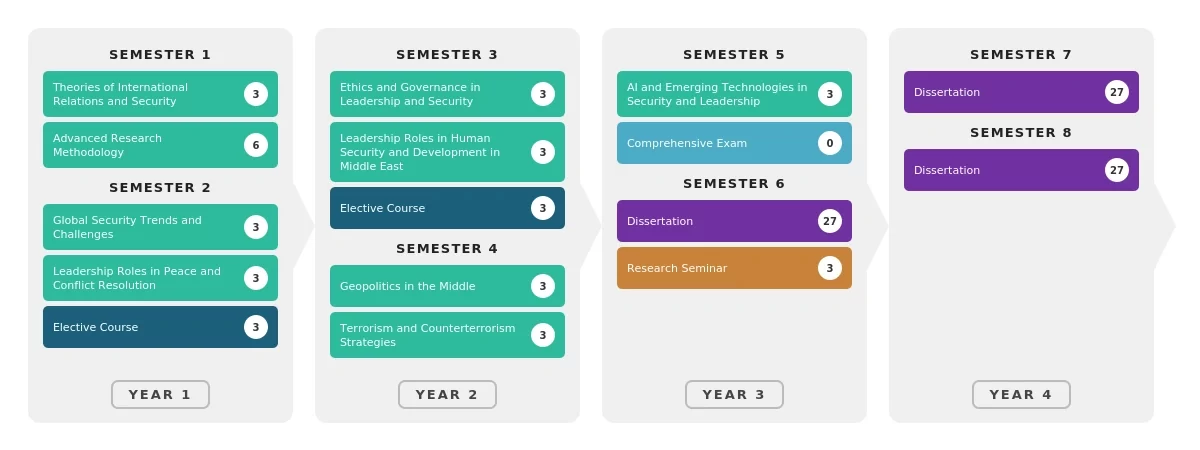Click the 0-credit badge on Comprehensive Exam
The image size is (1200, 450).
tap(830, 143)
